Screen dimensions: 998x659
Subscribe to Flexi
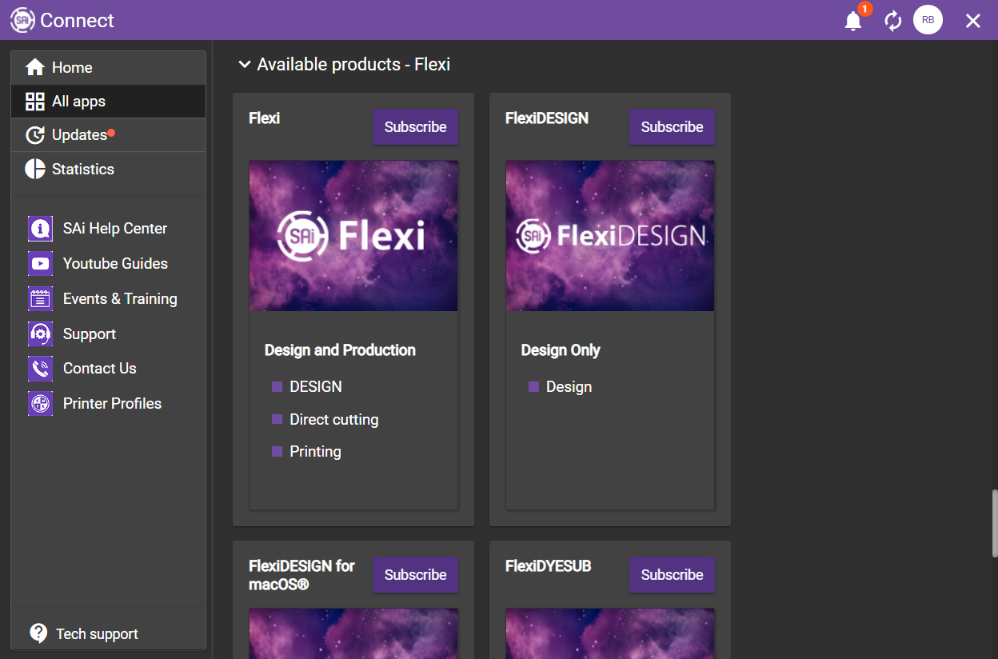tap(415, 127)
